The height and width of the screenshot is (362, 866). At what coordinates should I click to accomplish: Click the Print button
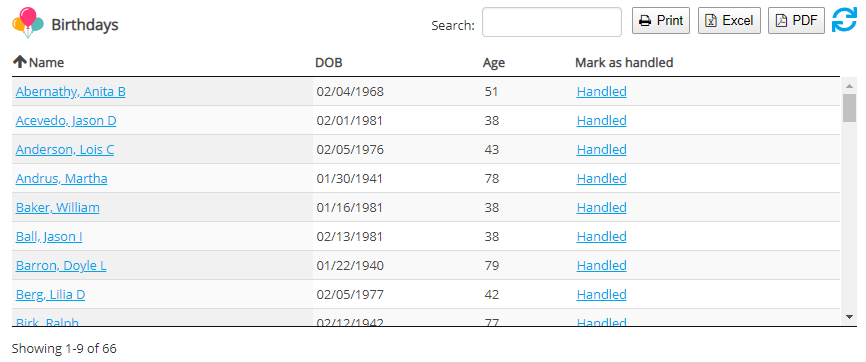(x=661, y=20)
